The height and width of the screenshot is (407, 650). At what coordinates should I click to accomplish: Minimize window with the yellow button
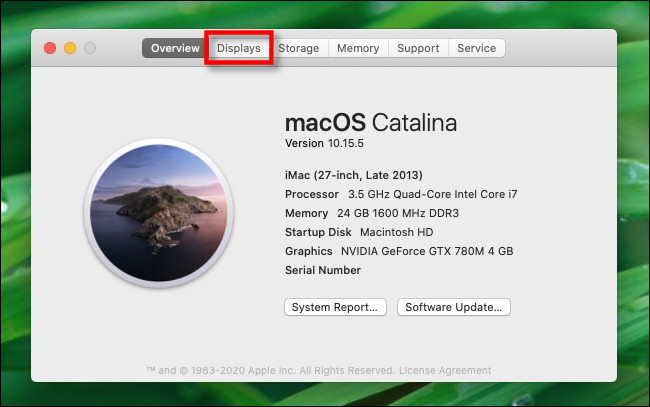tap(70, 48)
